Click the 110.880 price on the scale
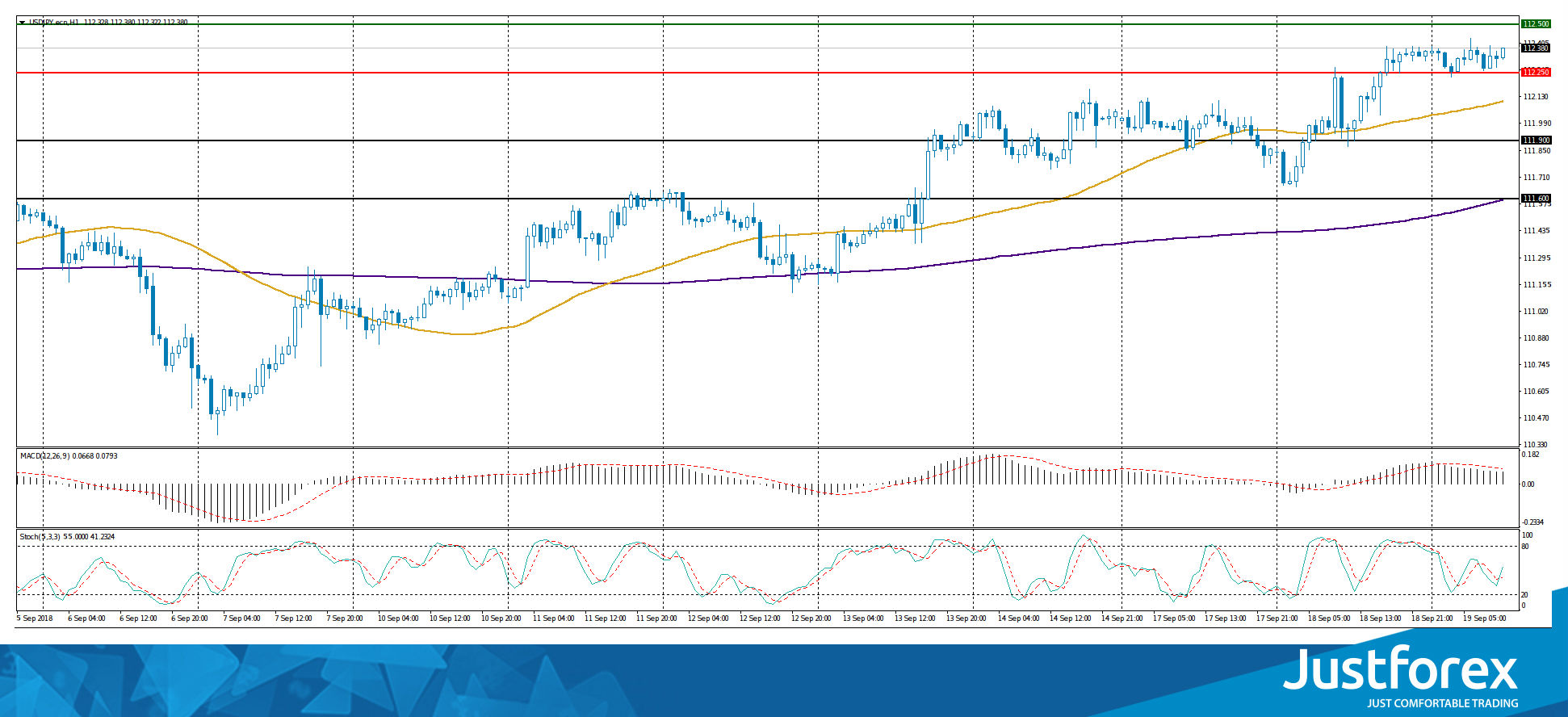Viewport: 1568px width, 717px height. [1536, 338]
